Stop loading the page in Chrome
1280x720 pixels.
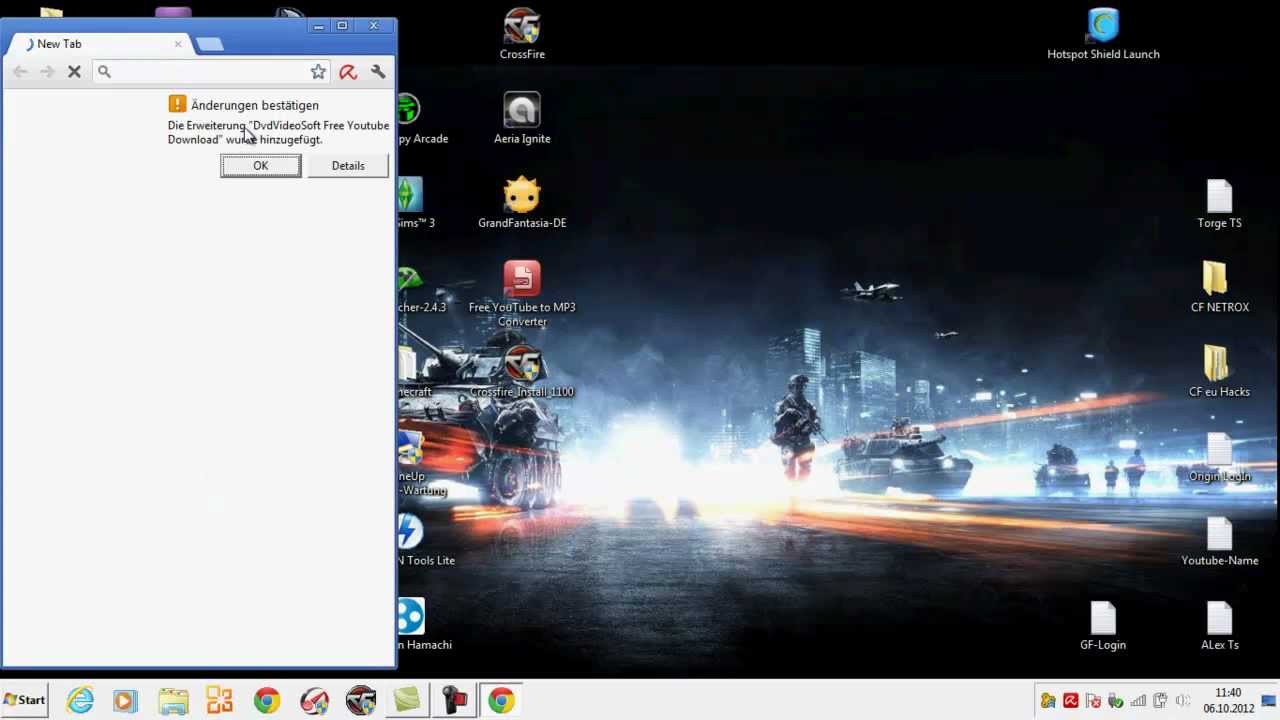pyautogui.click(x=74, y=71)
